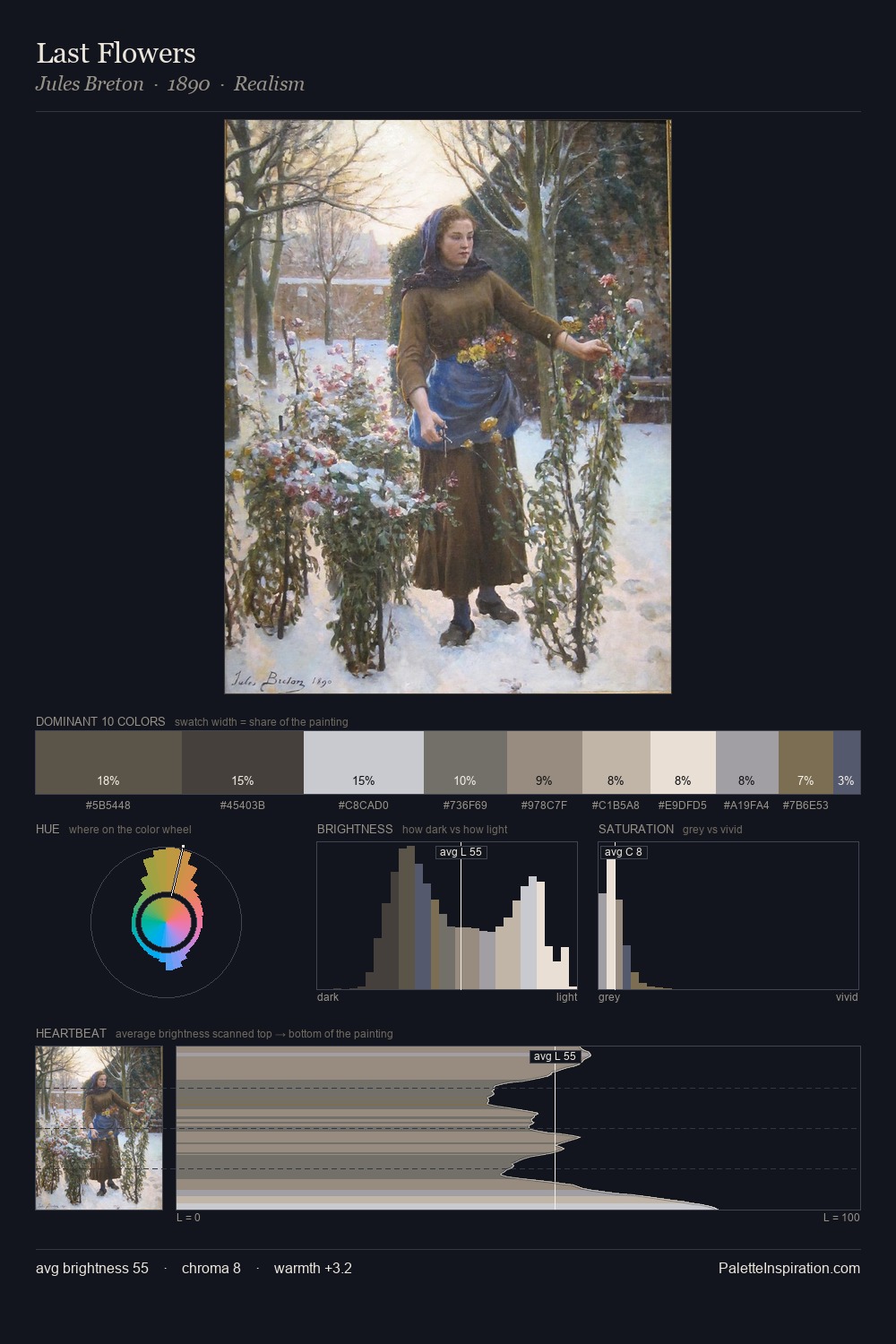Screen dimensions: 896x1344
Task: Click the hue color wheel chart
Action: tap(167, 922)
